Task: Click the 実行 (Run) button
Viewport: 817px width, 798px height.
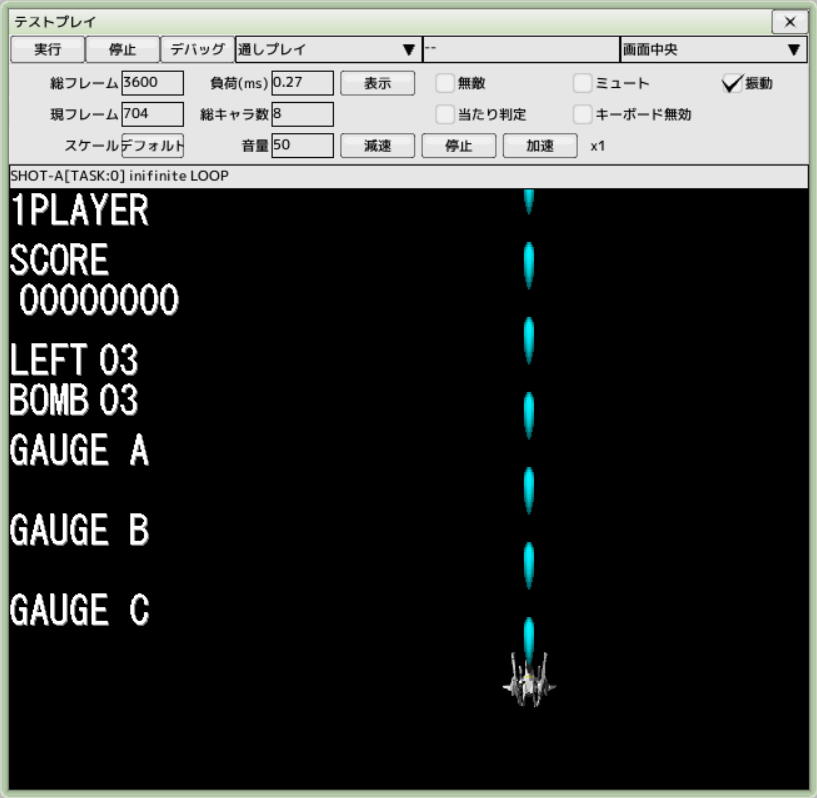Action: point(47,49)
